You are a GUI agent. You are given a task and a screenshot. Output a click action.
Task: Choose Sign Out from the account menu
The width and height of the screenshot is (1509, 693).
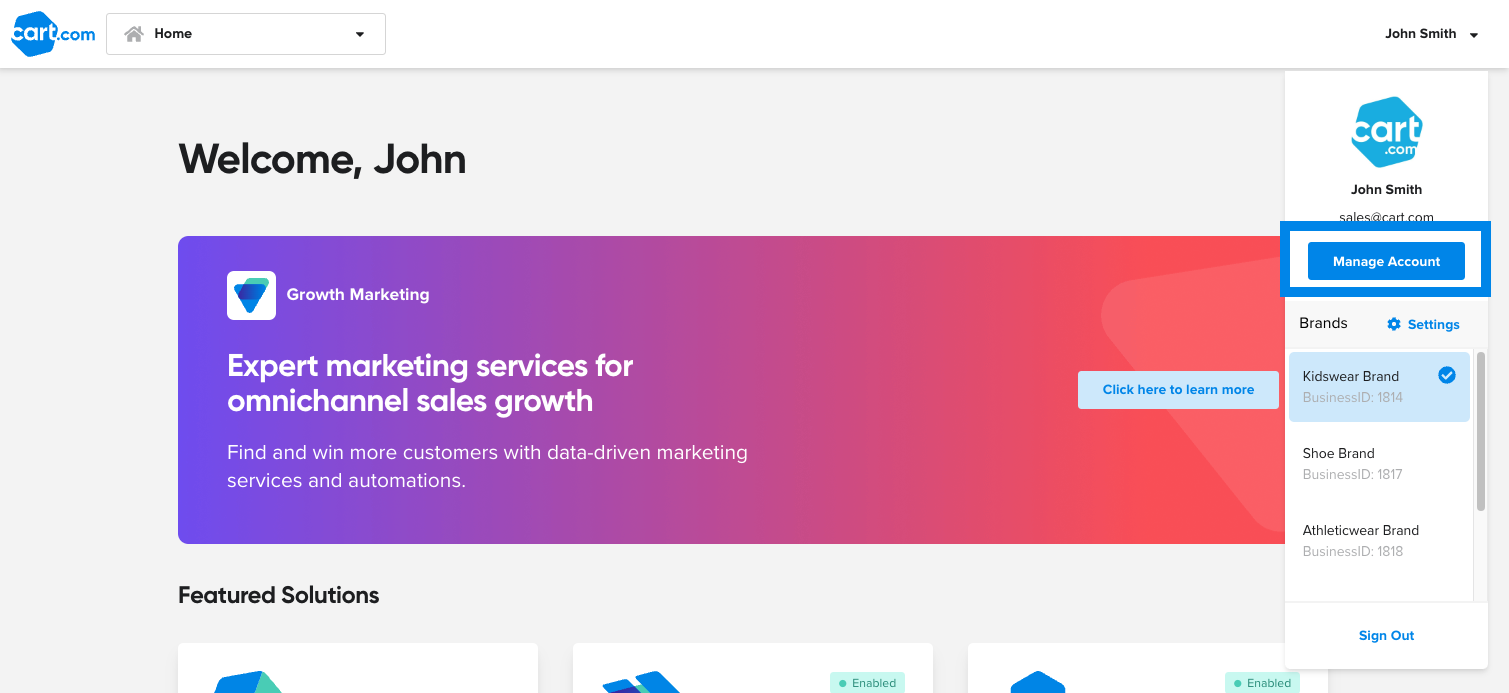1386,635
